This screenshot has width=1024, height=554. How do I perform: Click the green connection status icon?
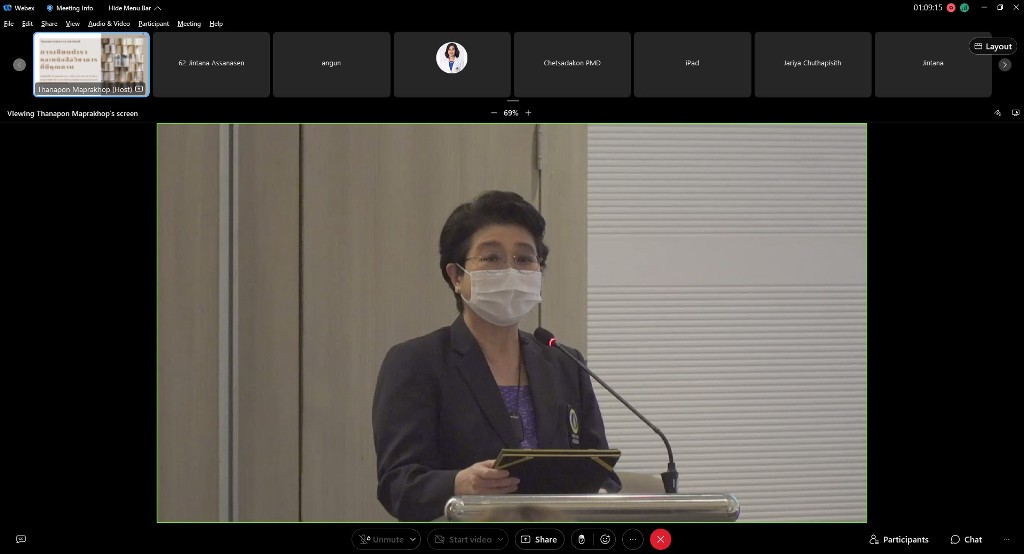965,7
